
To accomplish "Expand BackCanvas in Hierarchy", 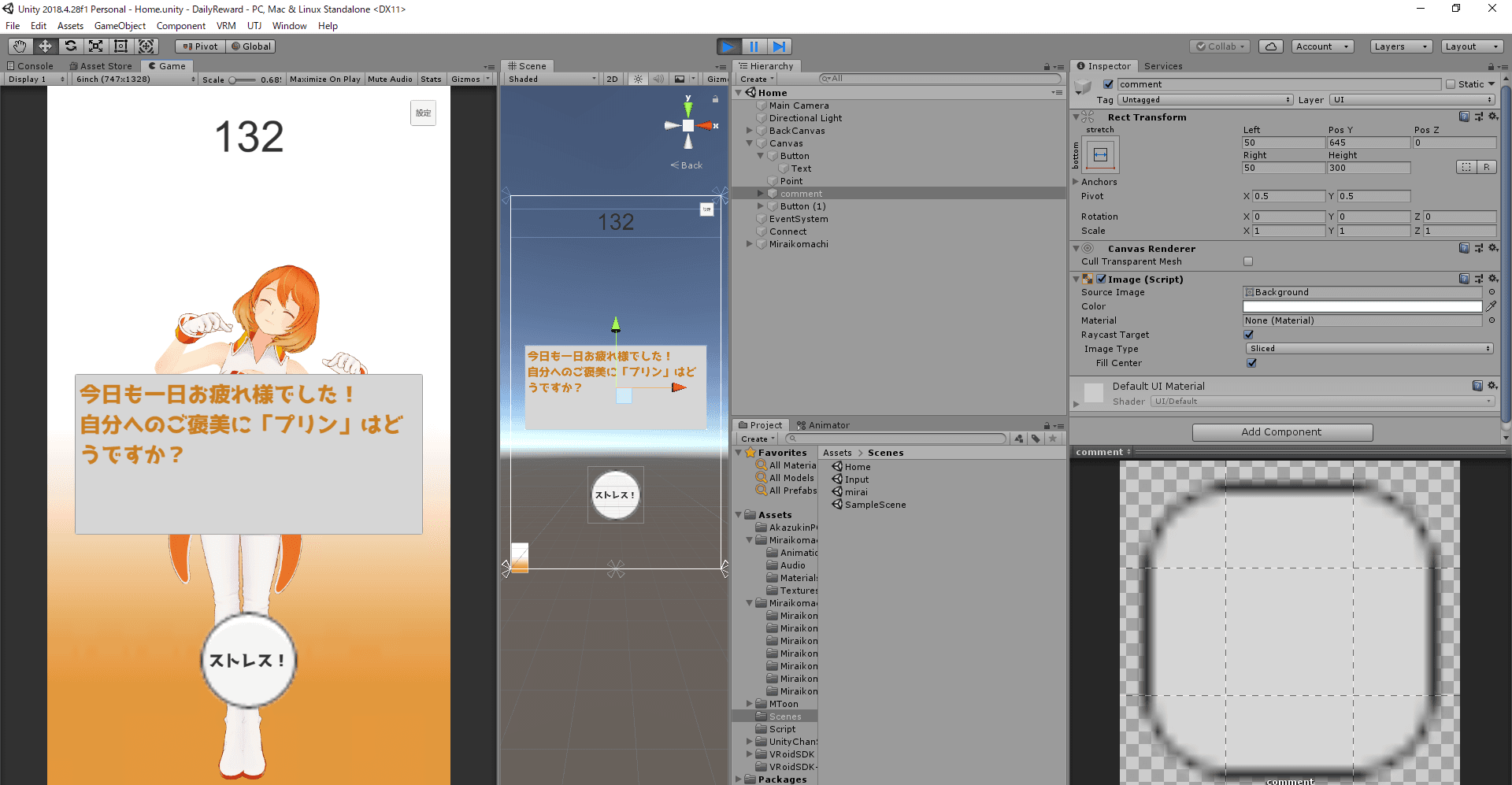I will (750, 131).
